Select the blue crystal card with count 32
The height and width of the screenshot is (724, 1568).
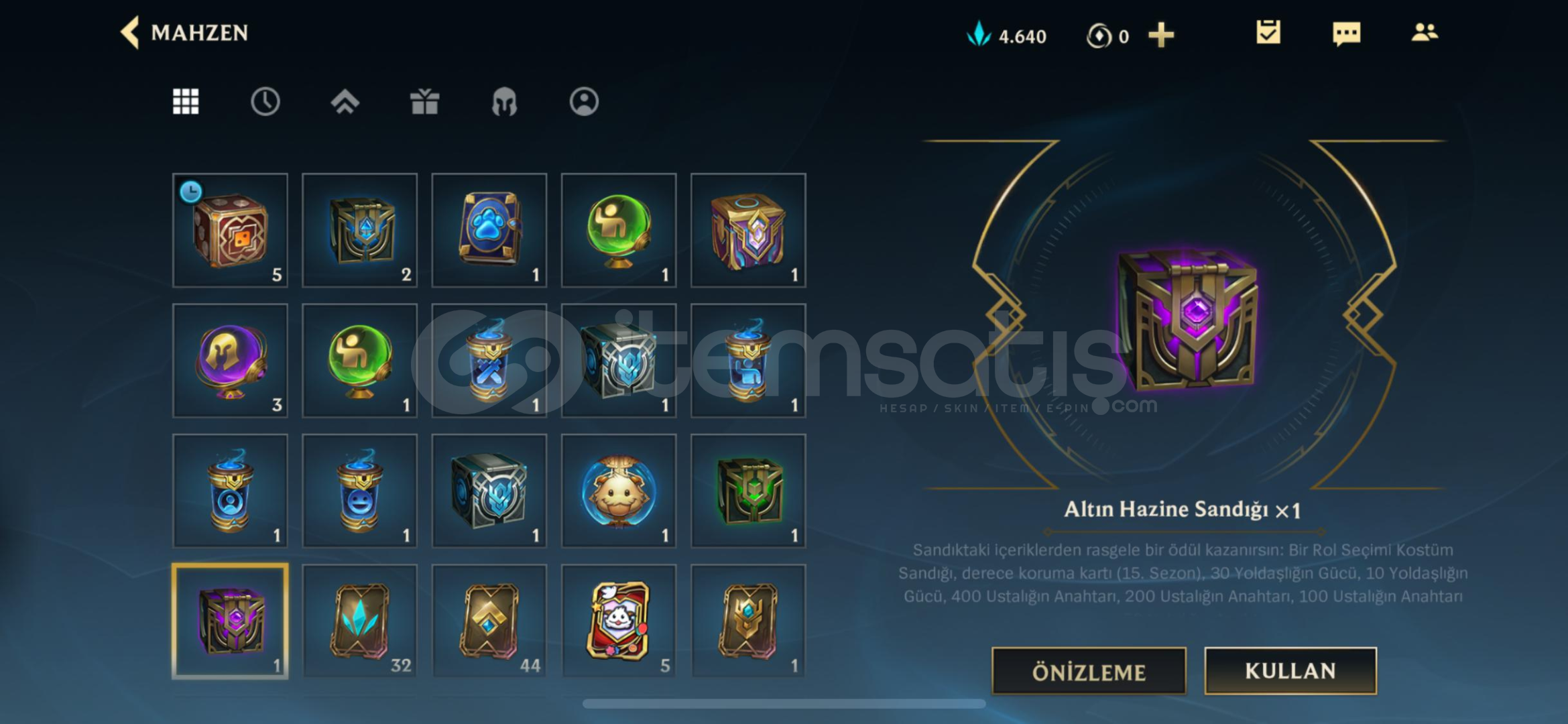tap(359, 621)
